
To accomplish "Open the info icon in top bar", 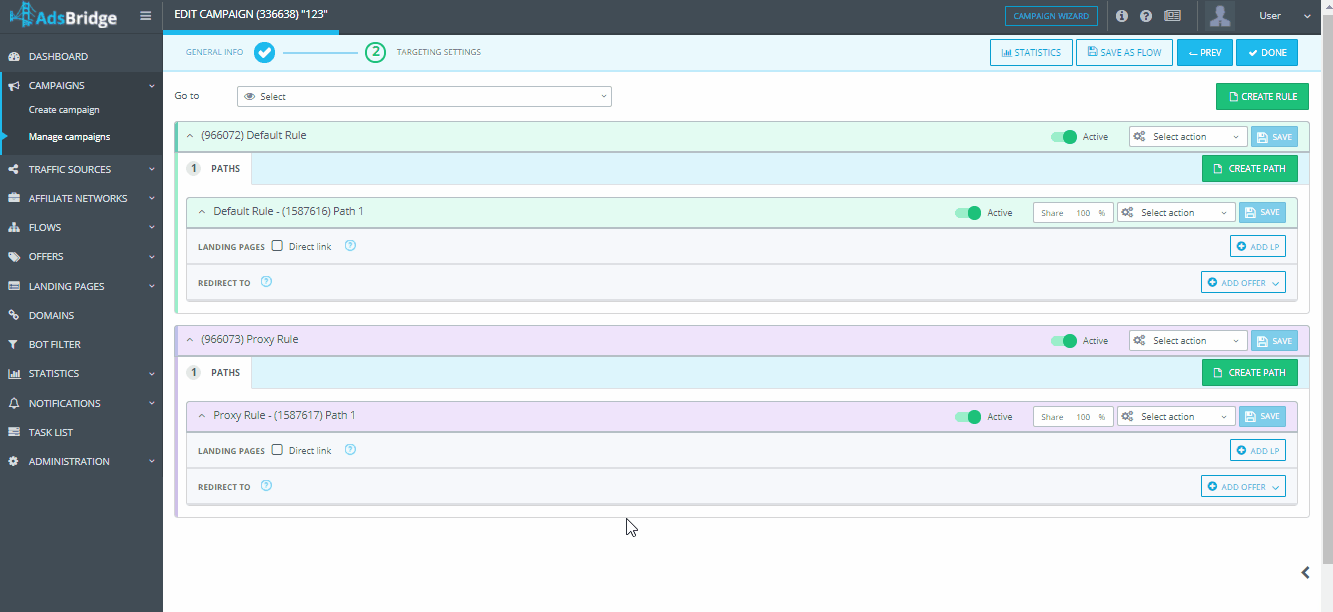I will click(1122, 16).
